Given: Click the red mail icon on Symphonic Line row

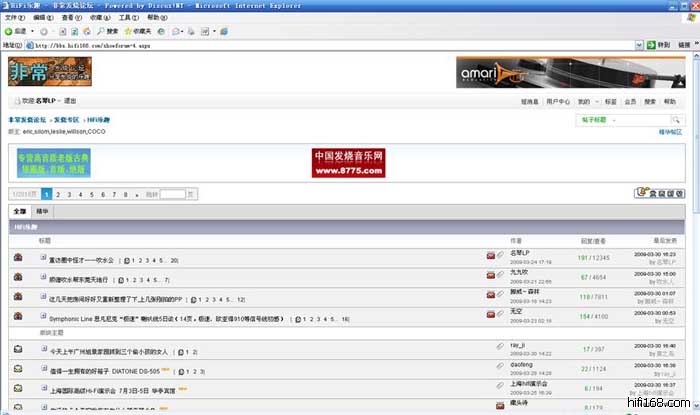Looking at the screenshot, I should tap(490, 316).
